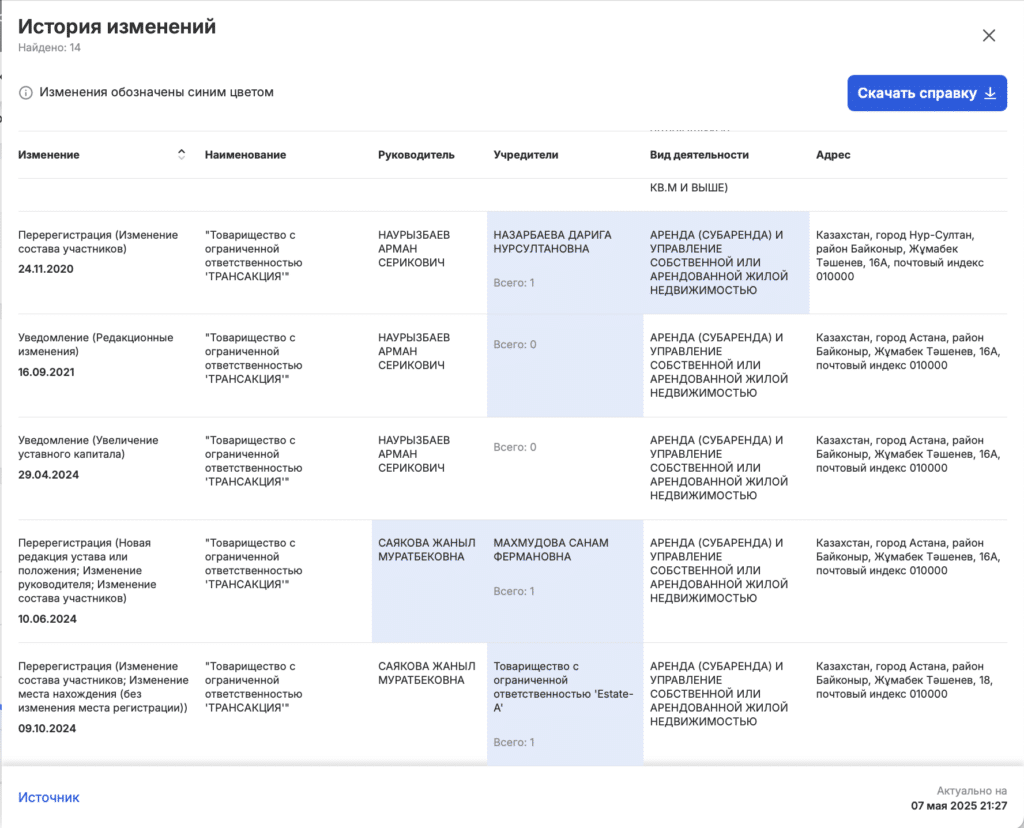Select the date 29.04.2024

(x=48, y=475)
